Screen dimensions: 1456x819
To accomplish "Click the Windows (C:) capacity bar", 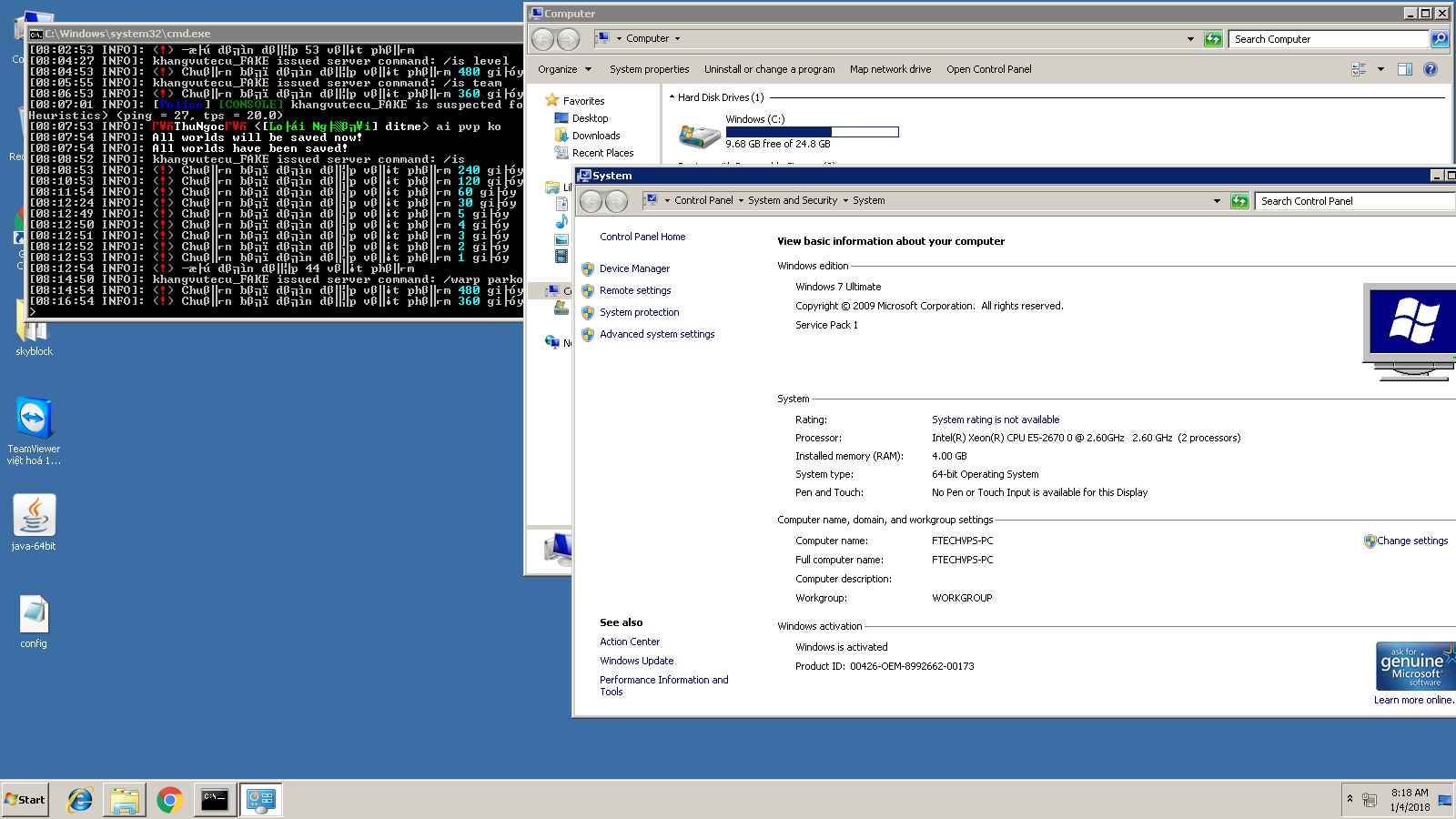I will (812, 132).
